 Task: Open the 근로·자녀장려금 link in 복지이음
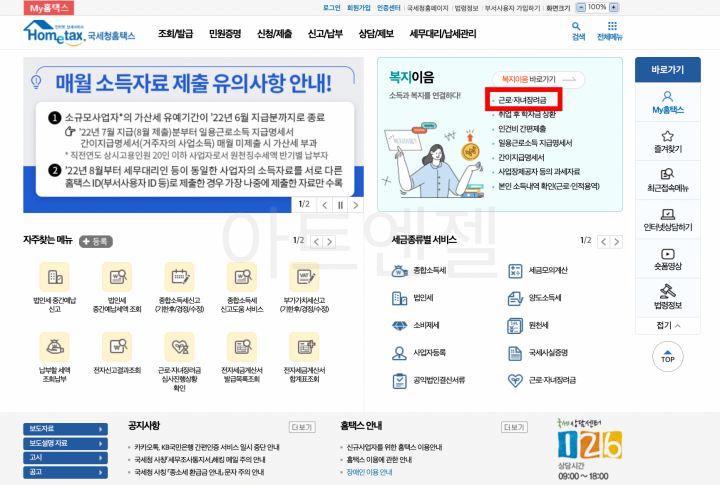pyautogui.click(x=523, y=100)
